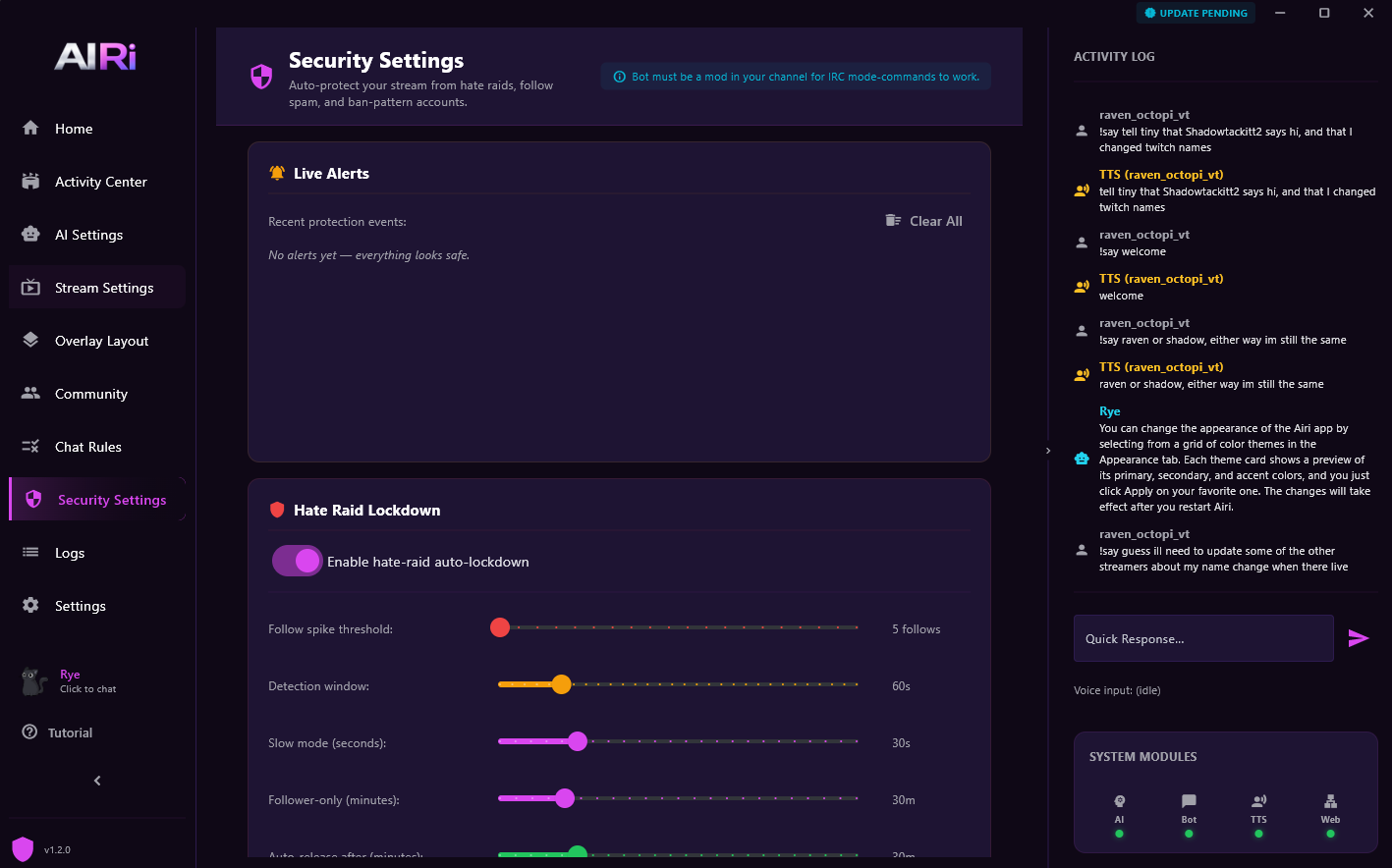Click the Chat Rules icon
This screenshot has height=868, width=1392.
tap(29, 446)
